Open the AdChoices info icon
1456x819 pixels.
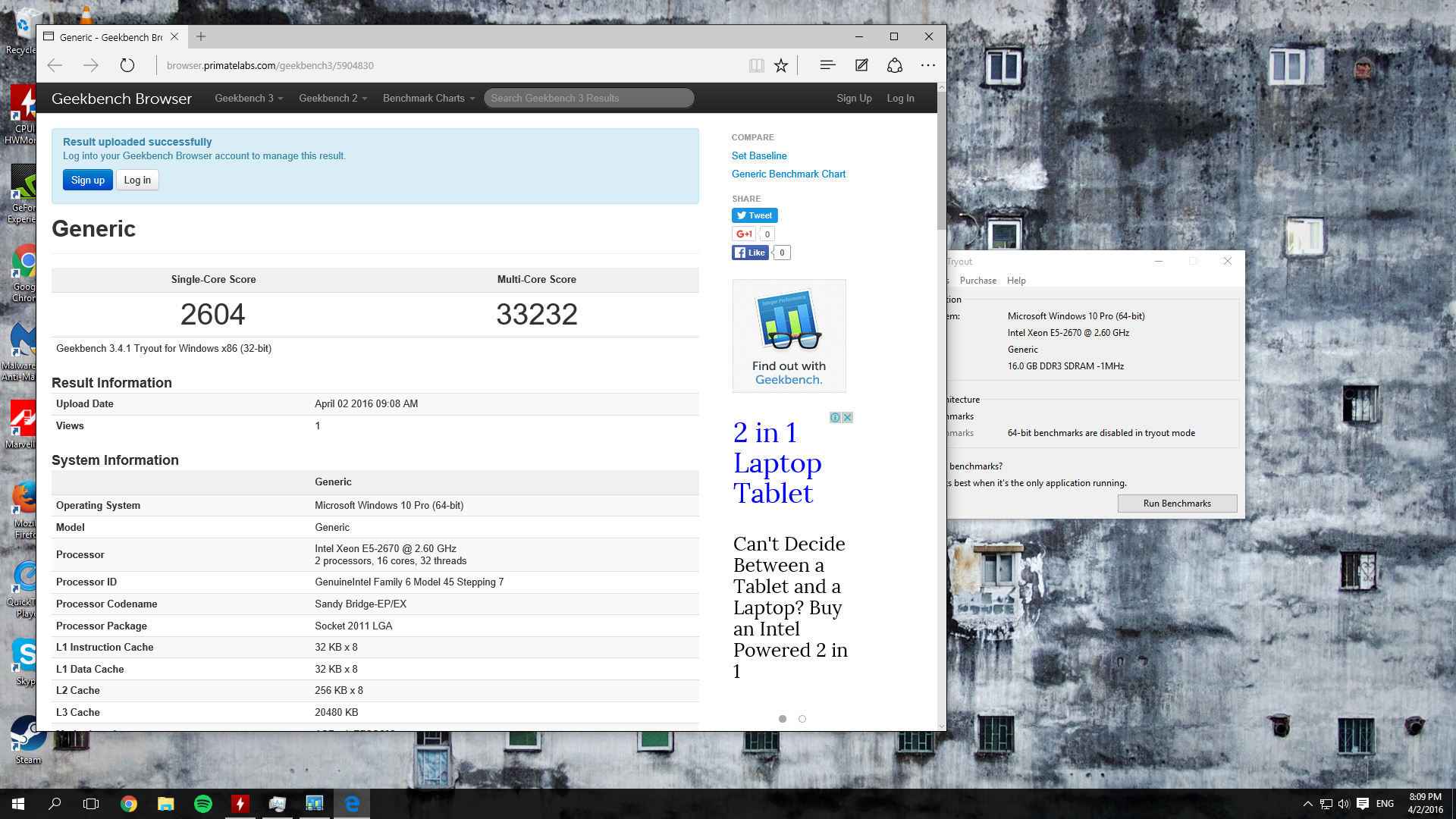tap(835, 417)
